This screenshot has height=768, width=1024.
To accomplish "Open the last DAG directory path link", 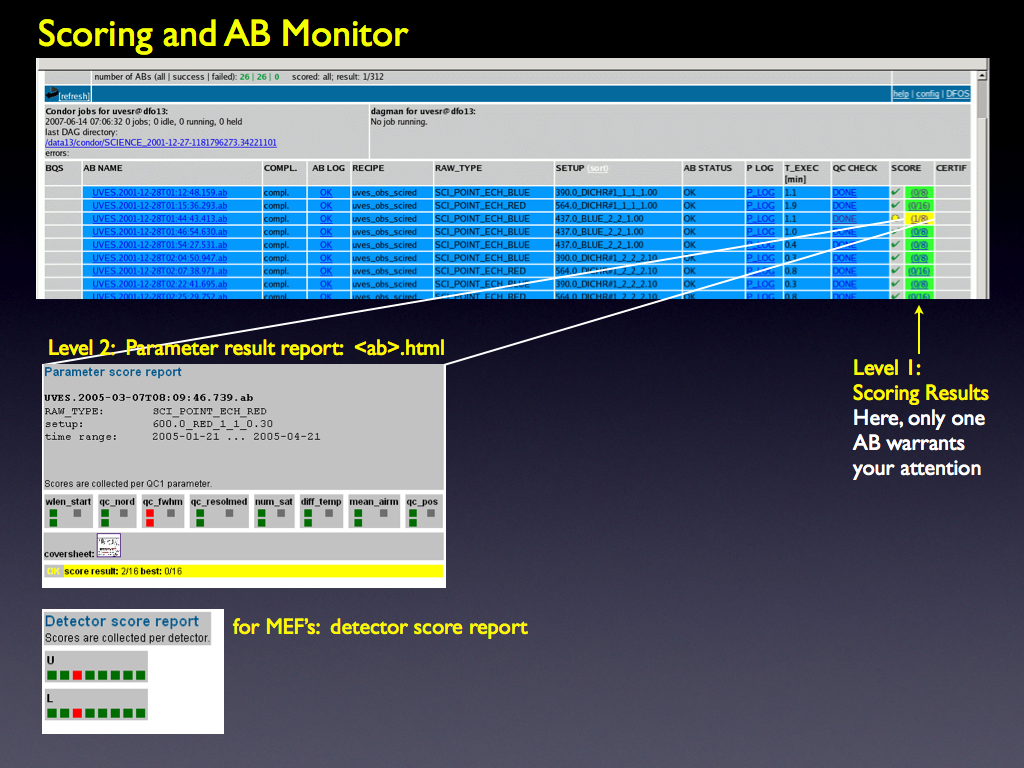I will 161,142.
